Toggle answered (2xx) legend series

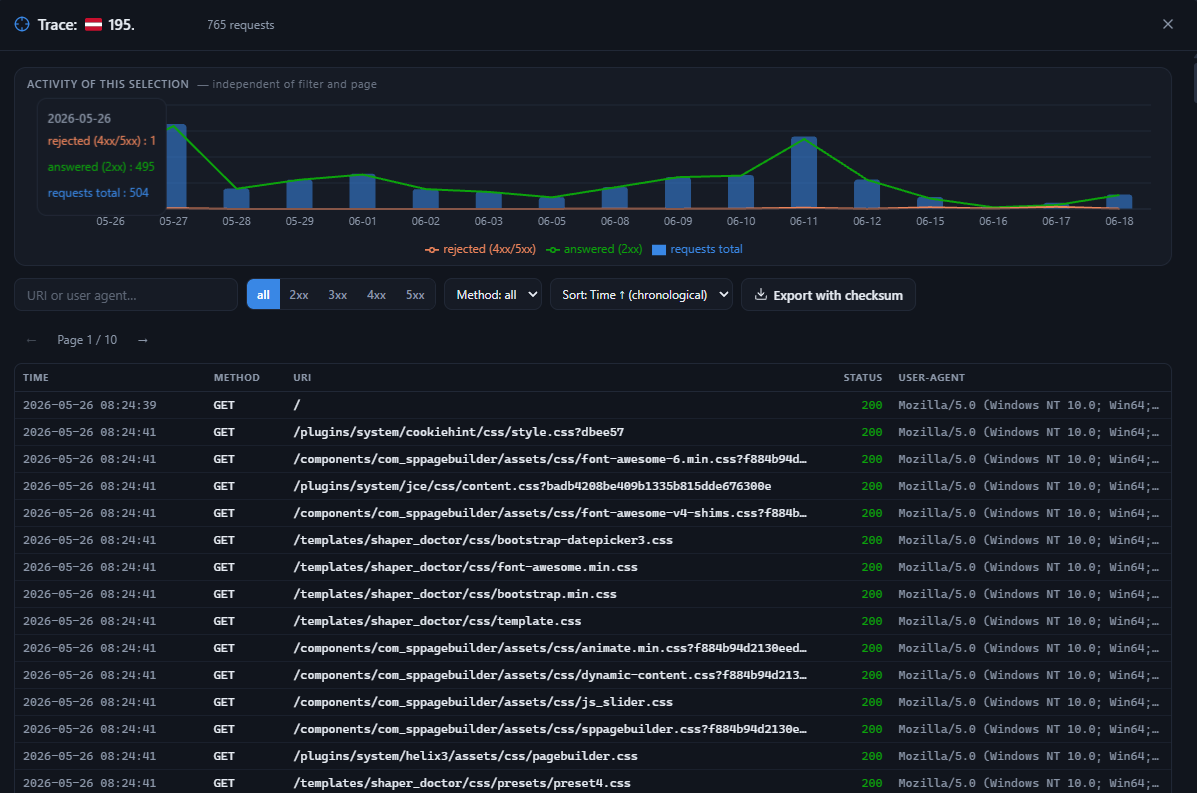594,250
